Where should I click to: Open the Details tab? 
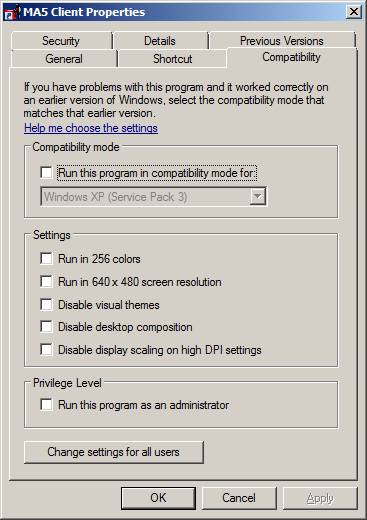coord(160,41)
